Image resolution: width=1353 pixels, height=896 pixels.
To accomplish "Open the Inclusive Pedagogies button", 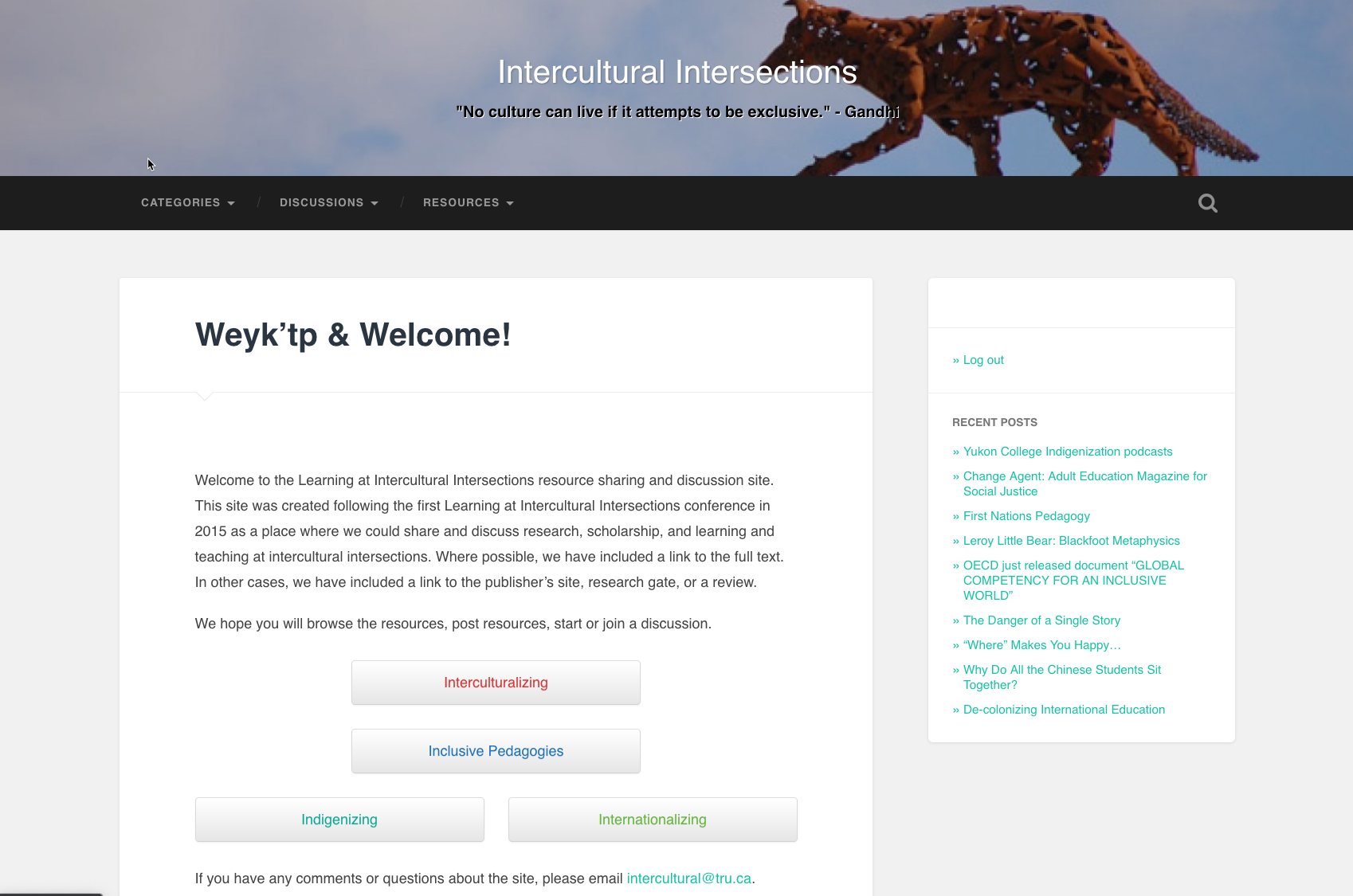I will point(496,751).
